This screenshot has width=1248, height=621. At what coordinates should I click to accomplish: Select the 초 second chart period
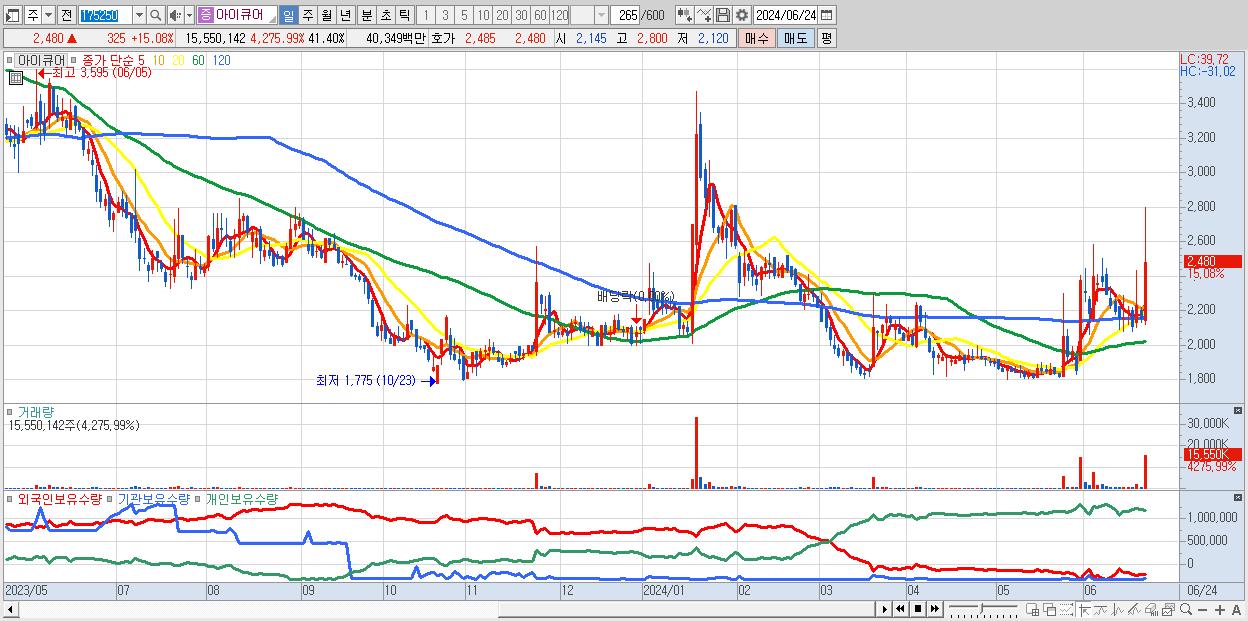(385, 15)
